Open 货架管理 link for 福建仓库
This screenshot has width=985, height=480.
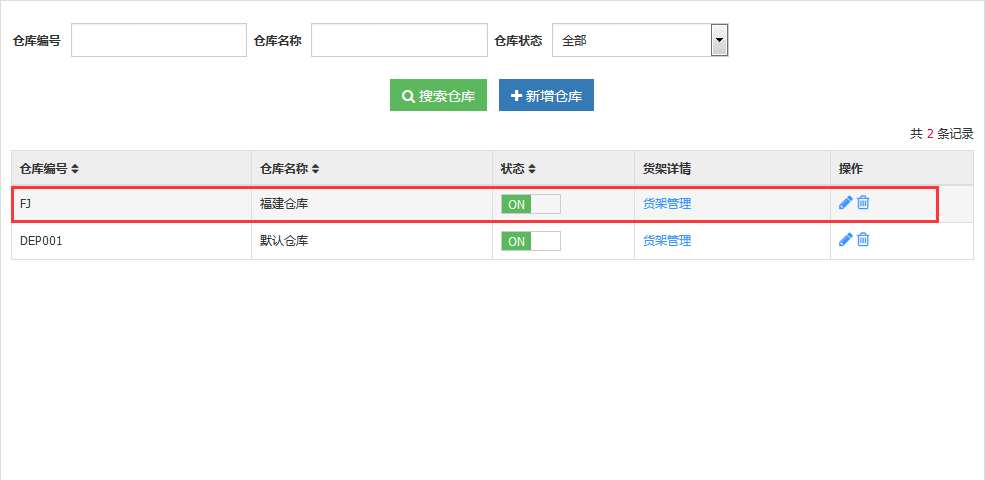[x=667, y=204]
